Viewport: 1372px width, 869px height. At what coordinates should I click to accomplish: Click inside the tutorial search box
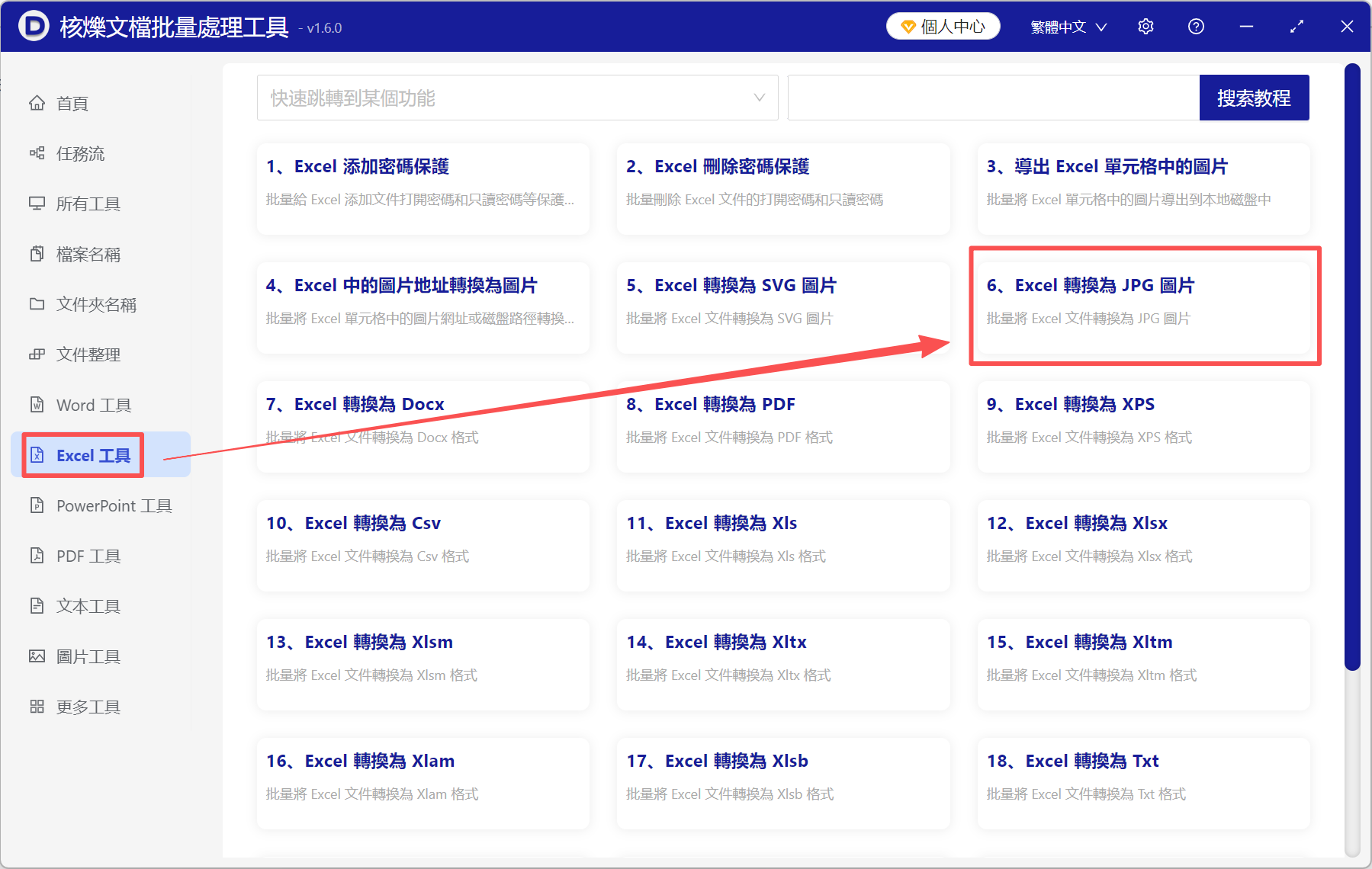point(991,98)
